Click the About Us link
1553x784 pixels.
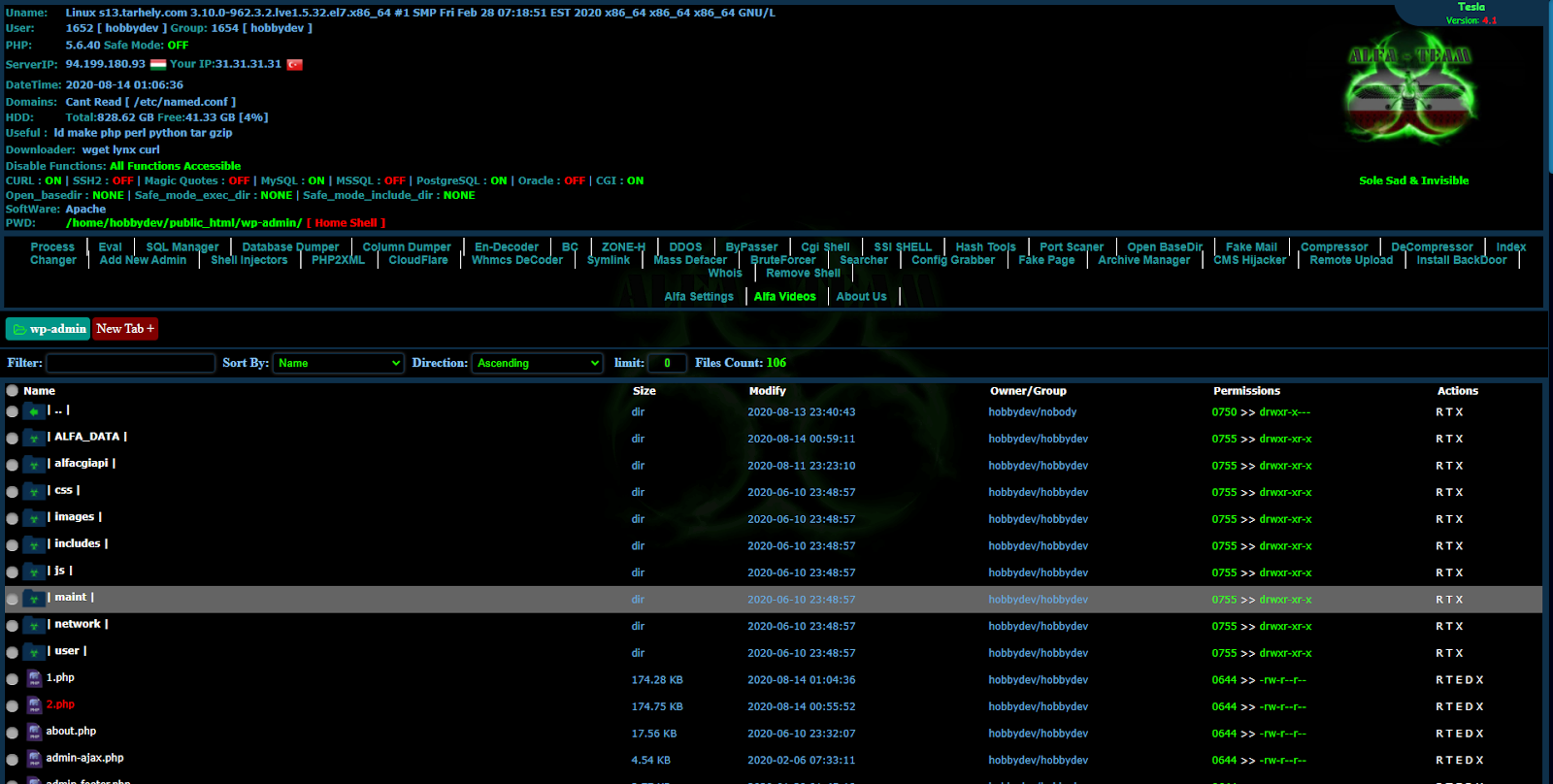point(861,297)
